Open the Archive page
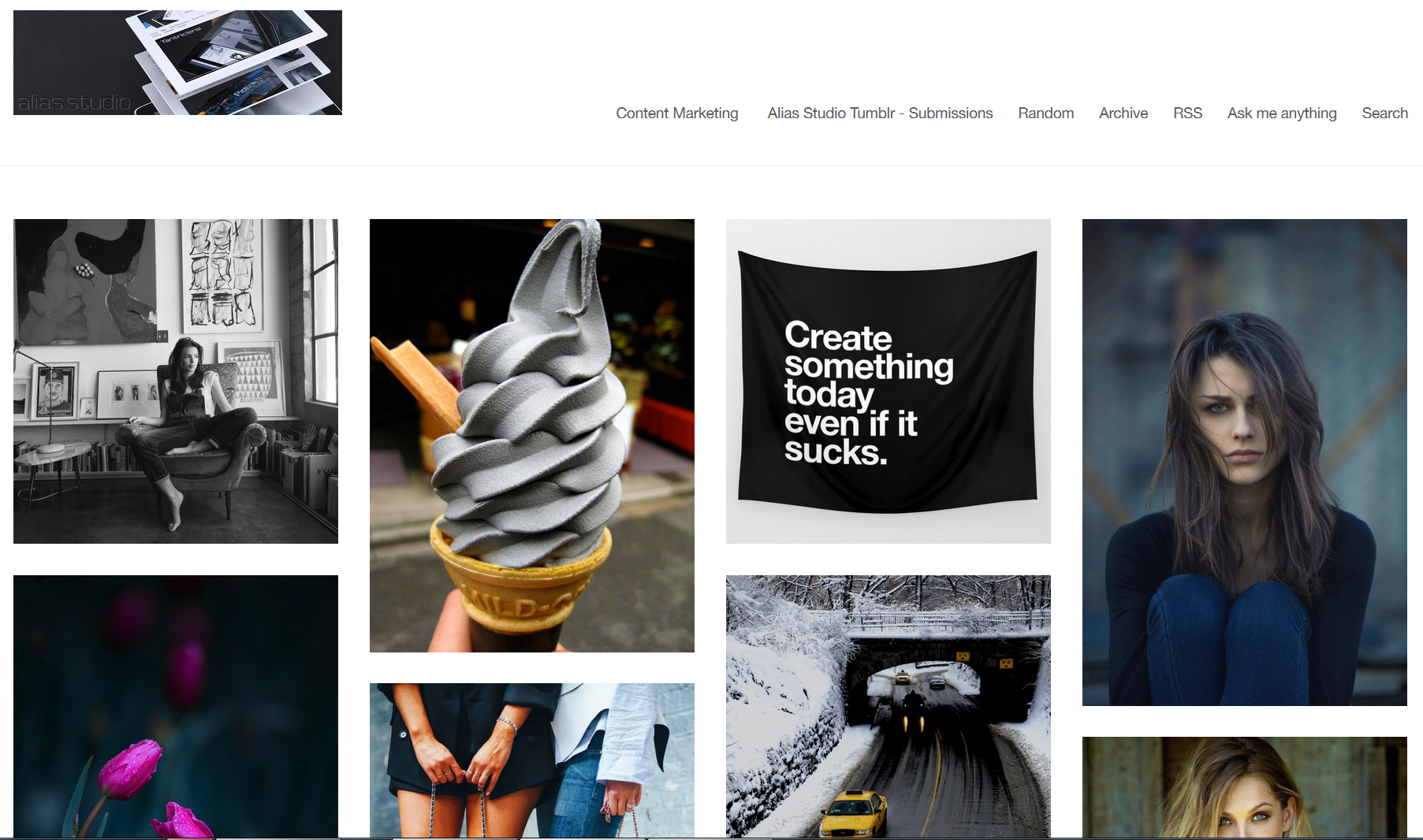The width and height of the screenshot is (1423, 840). click(1123, 113)
